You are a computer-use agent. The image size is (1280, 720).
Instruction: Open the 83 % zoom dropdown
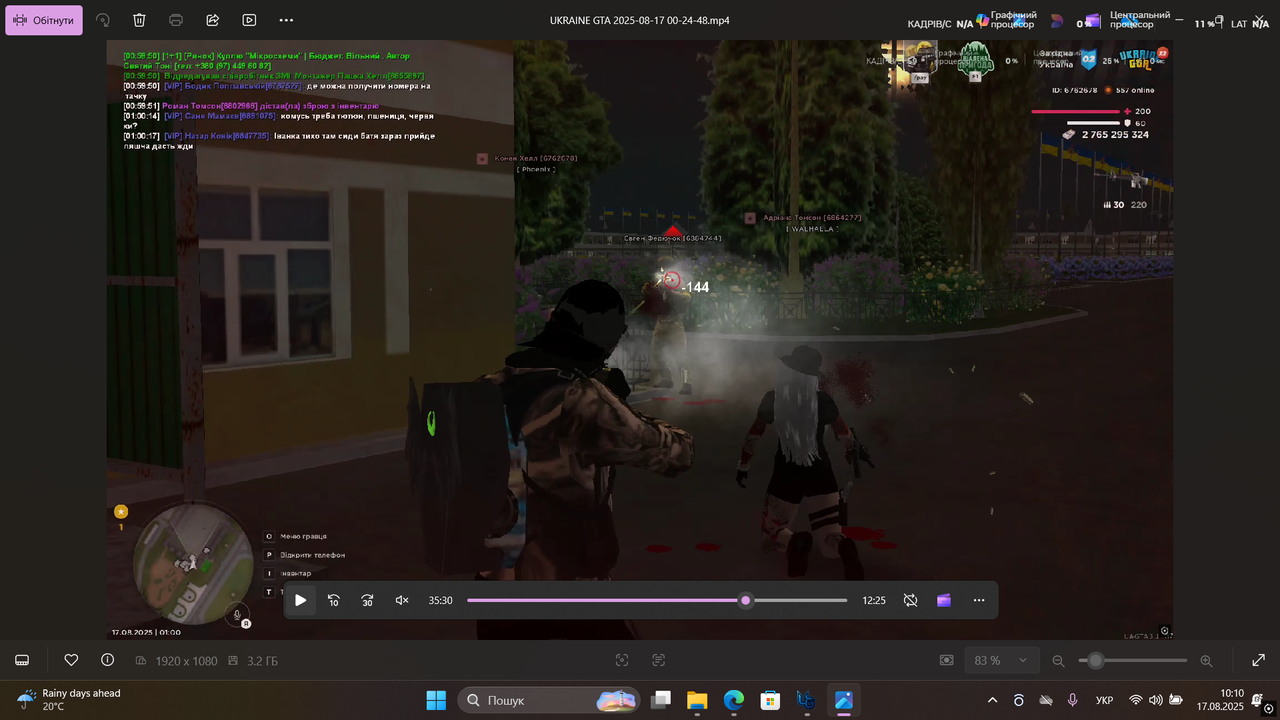(x=1001, y=660)
